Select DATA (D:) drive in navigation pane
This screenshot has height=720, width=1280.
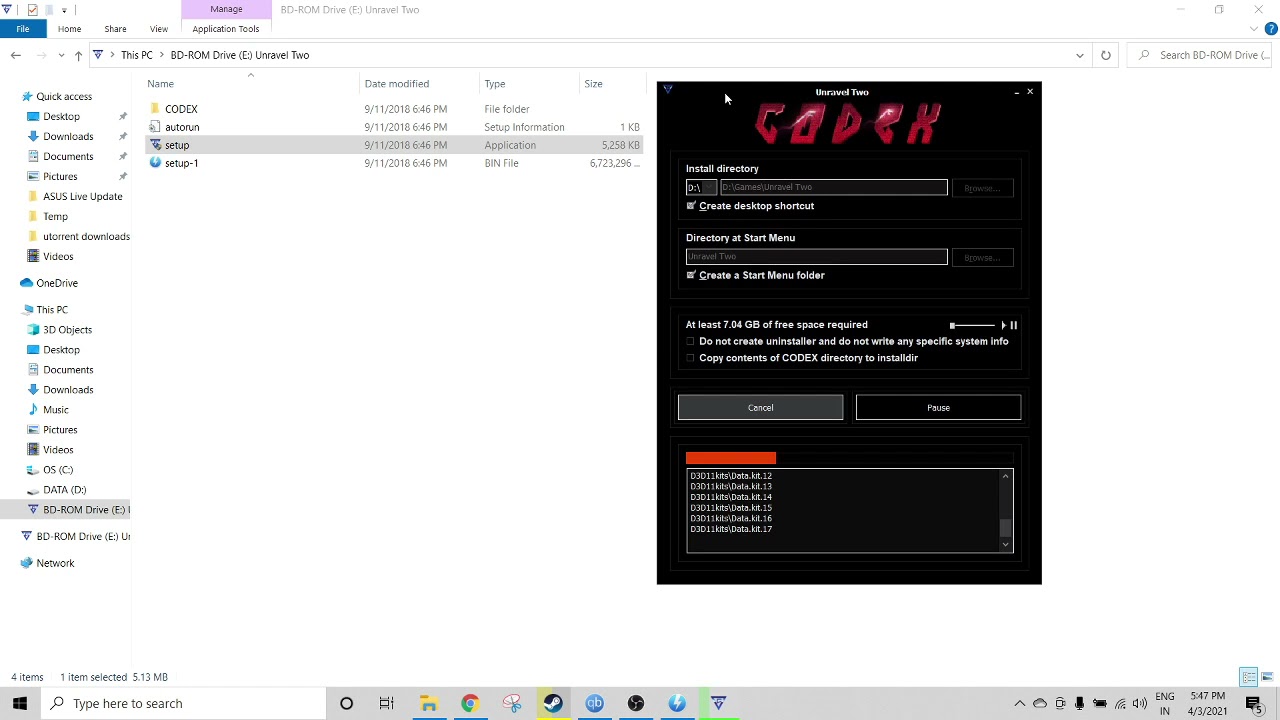point(64,490)
